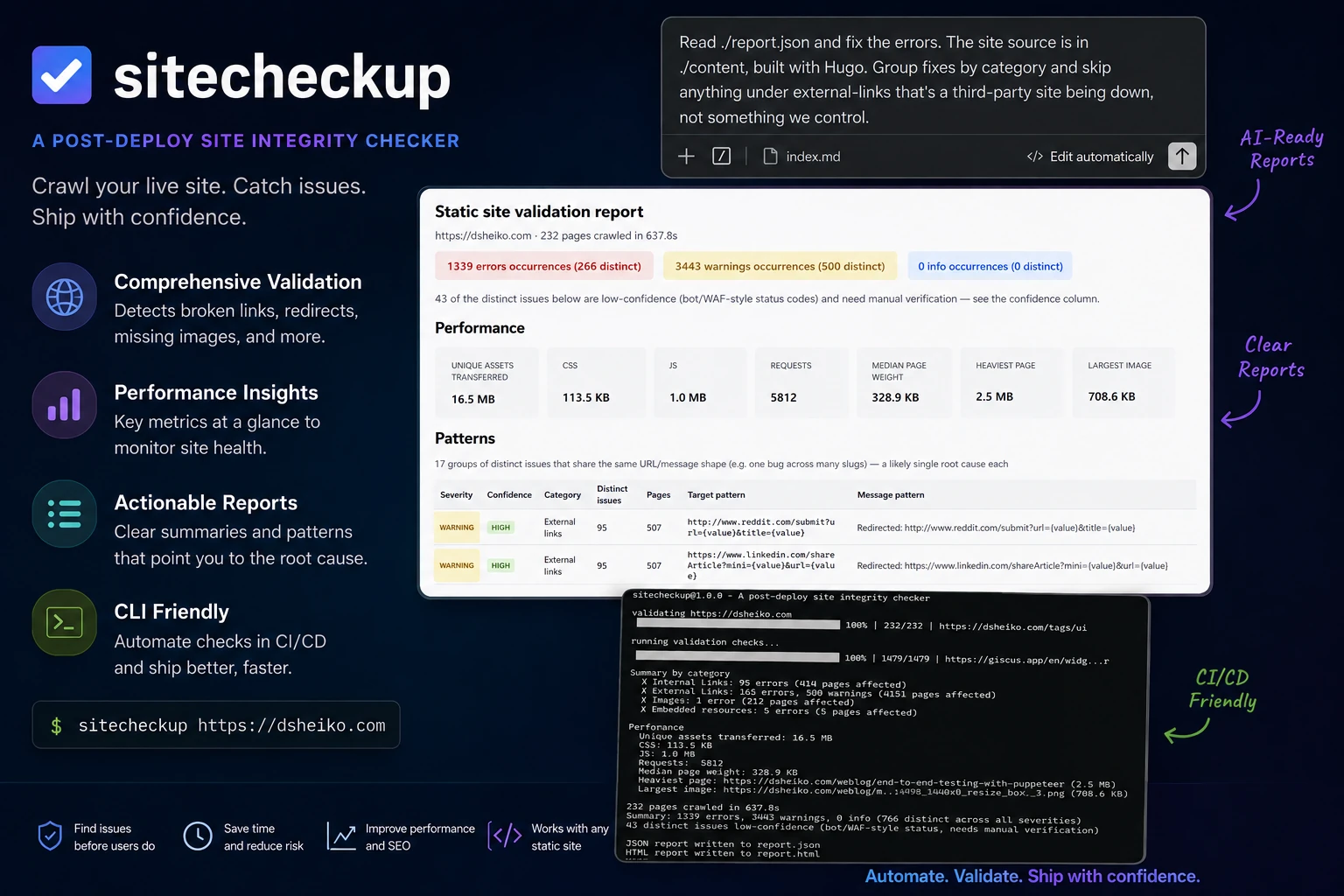Click the bar chart Performance Insights icon
The height and width of the screenshot is (896, 1344).
[x=65, y=405]
